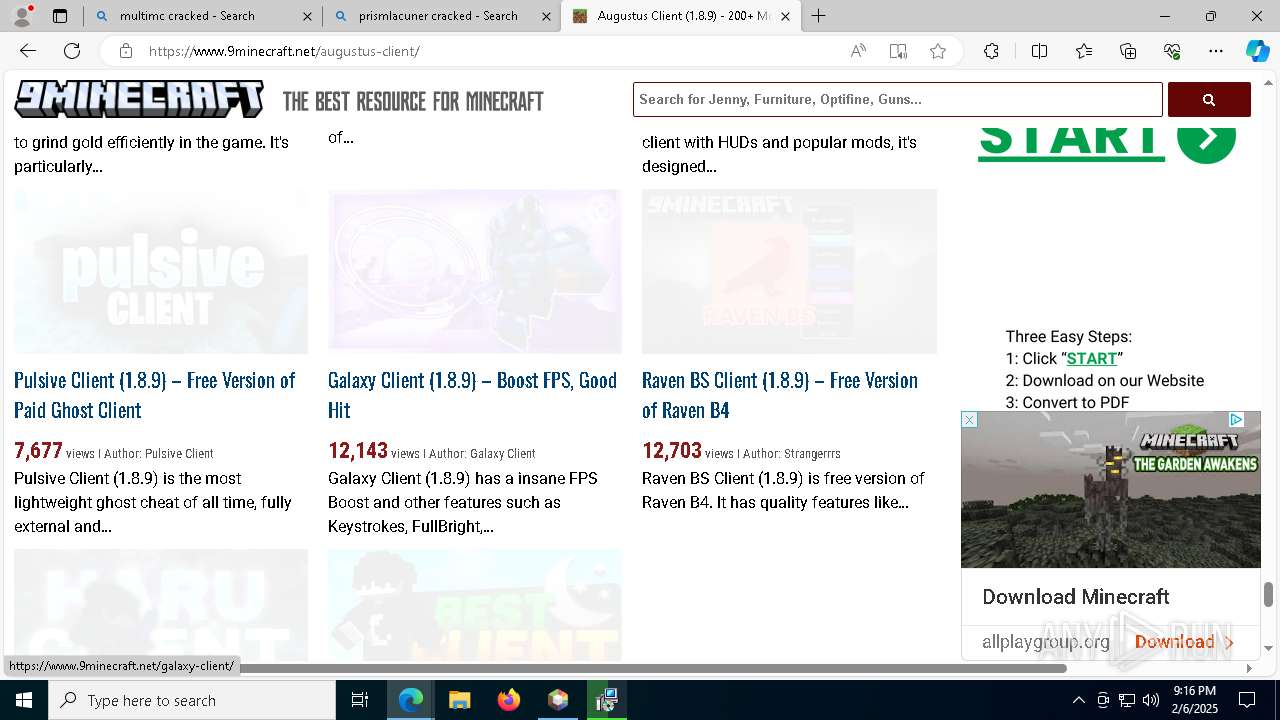Screen dimensions: 1280x720
Task: Open Pulsive Client (1.8.9) title link
Action: [x=155, y=395]
